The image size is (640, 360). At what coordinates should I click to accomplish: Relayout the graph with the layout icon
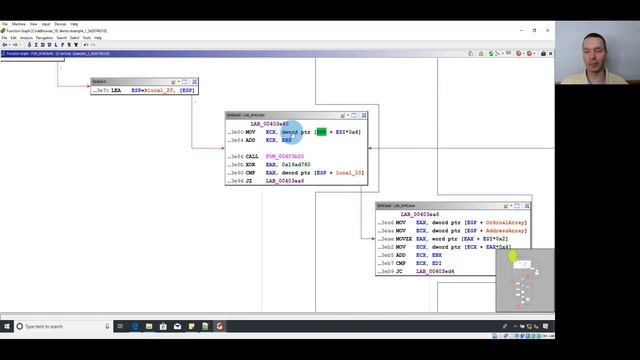497,53
